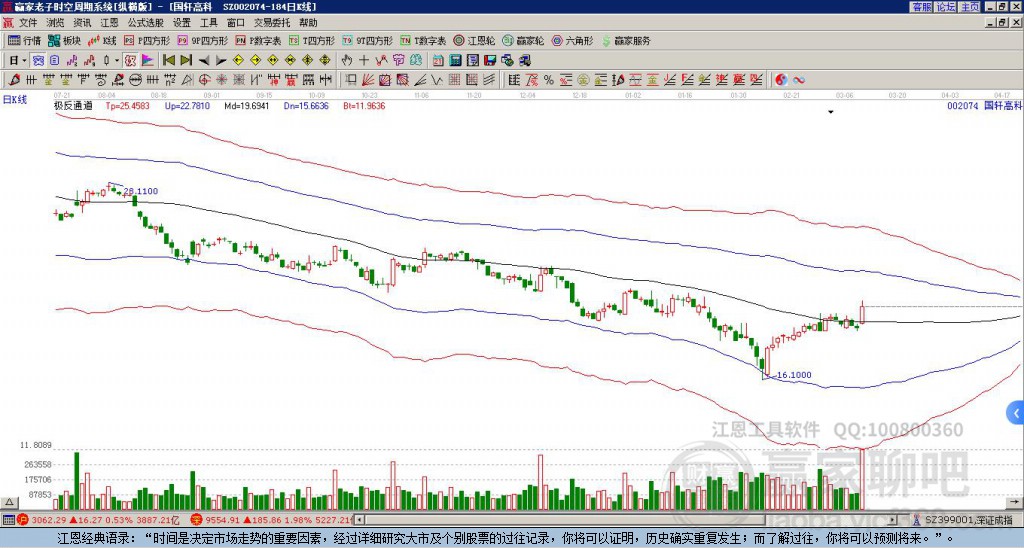Open the 9T四方形 tool
The image size is (1024, 548).
click(368, 40)
